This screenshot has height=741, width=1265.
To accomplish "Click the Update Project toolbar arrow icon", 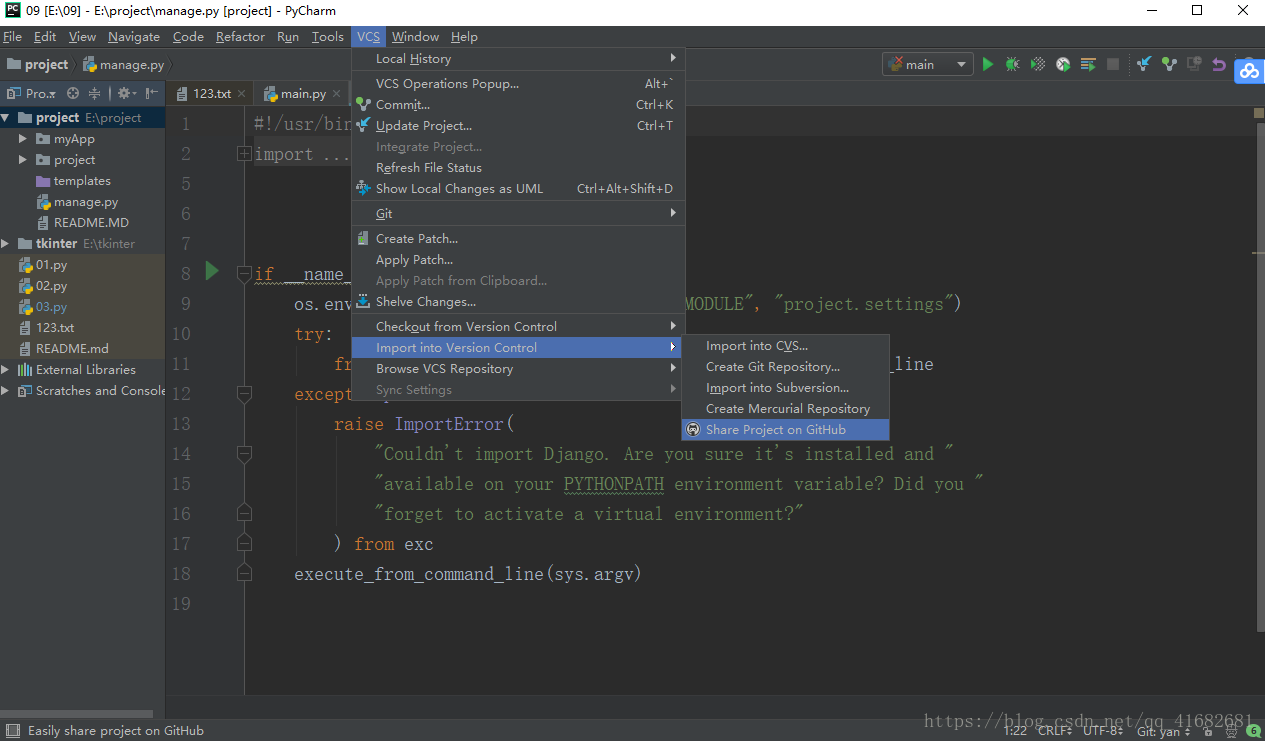I will pyautogui.click(x=1144, y=64).
